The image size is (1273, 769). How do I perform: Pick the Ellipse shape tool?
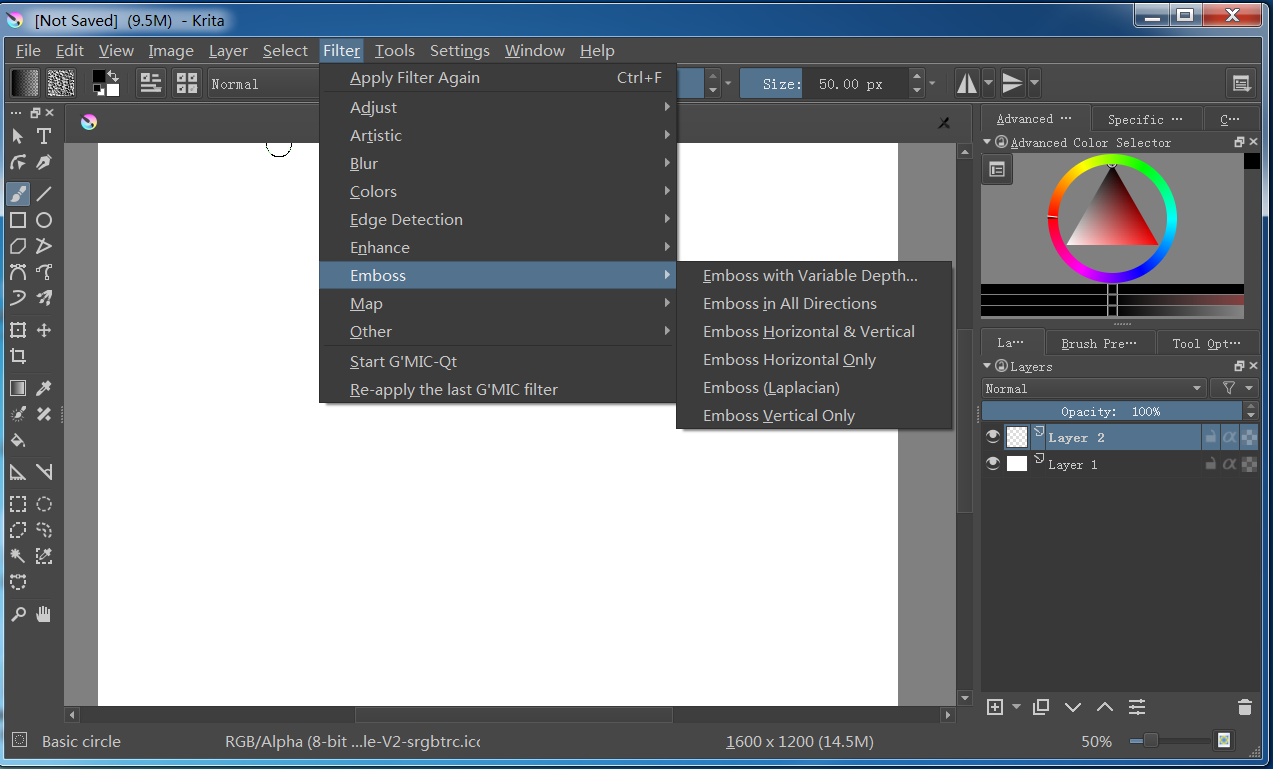point(44,220)
